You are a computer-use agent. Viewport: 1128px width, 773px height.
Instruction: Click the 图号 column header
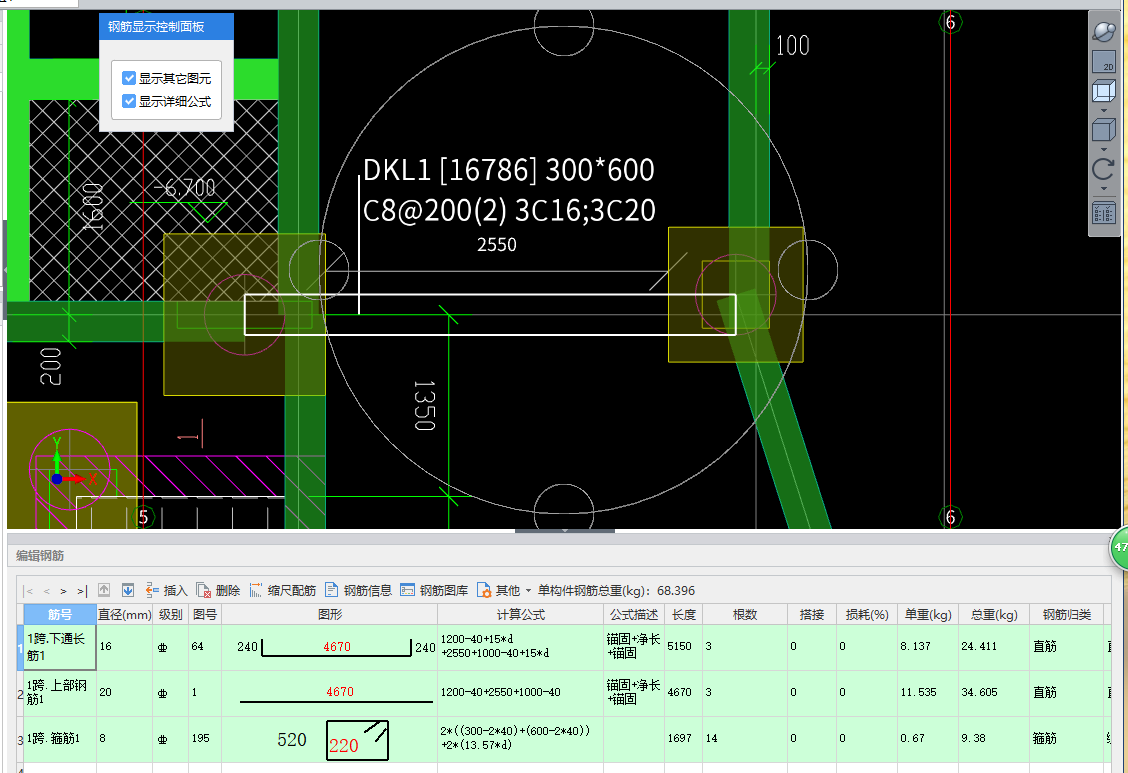205,614
